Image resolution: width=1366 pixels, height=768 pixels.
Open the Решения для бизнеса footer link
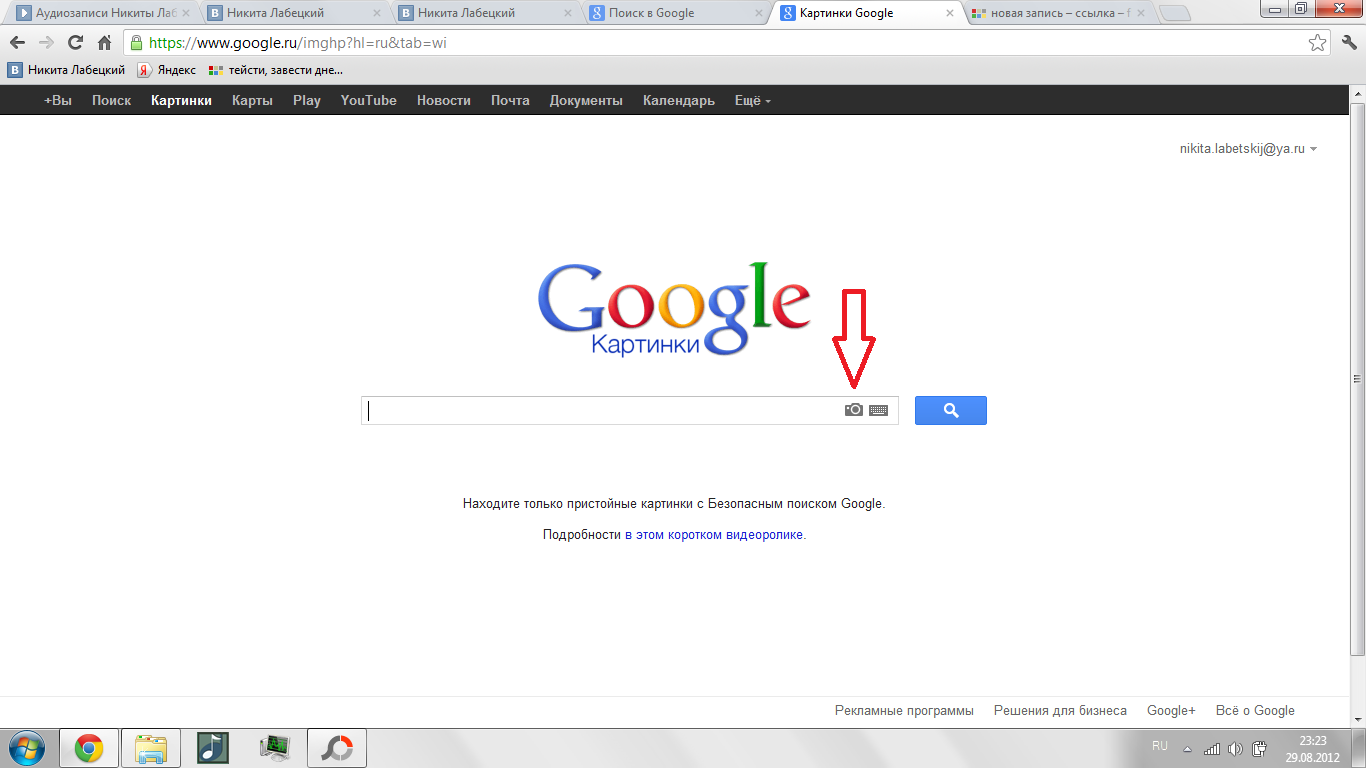(x=1060, y=711)
